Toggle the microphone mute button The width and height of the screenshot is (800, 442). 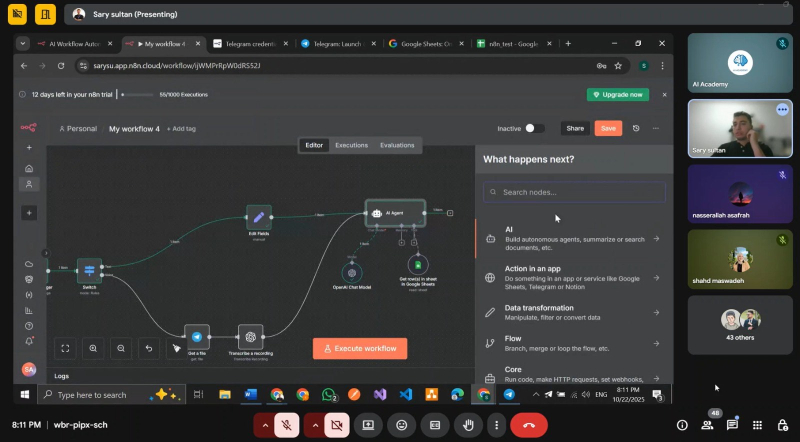click(x=287, y=425)
